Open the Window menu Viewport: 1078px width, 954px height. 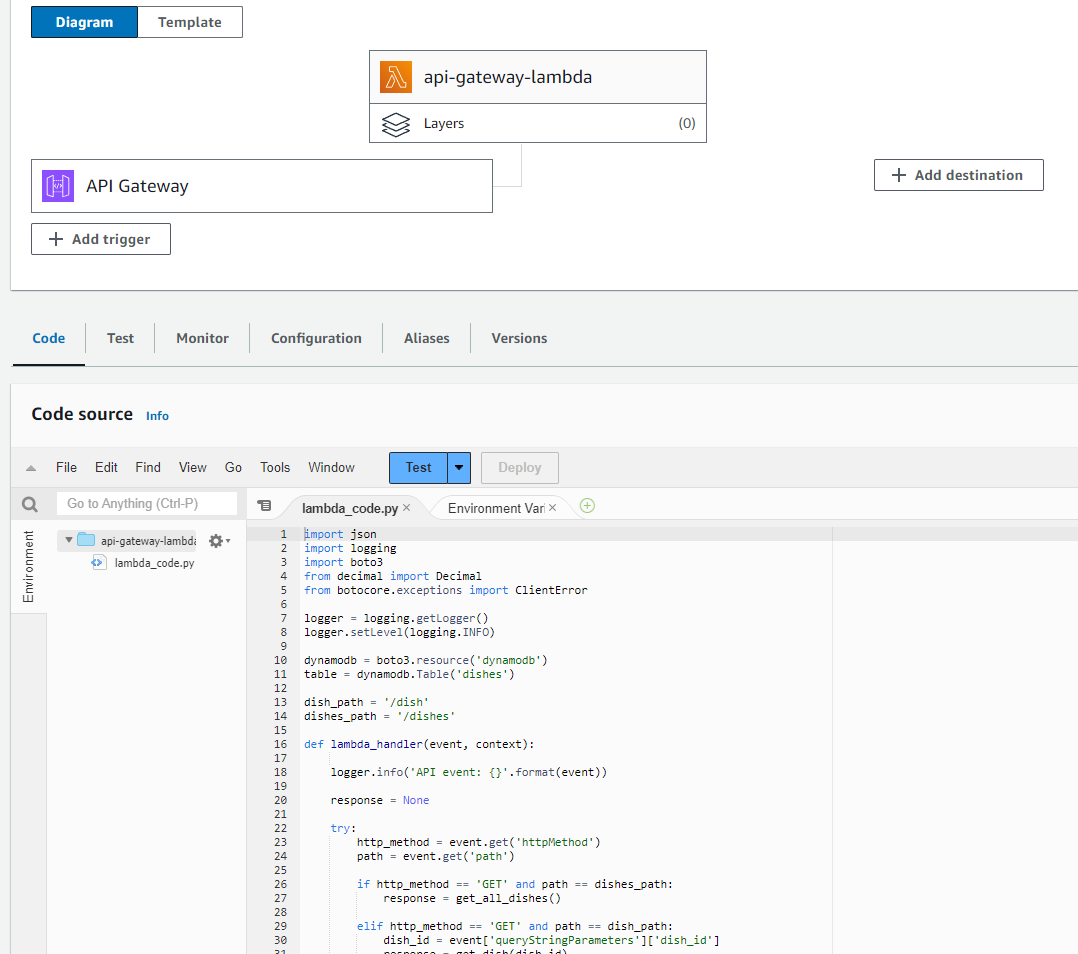pos(331,467)
